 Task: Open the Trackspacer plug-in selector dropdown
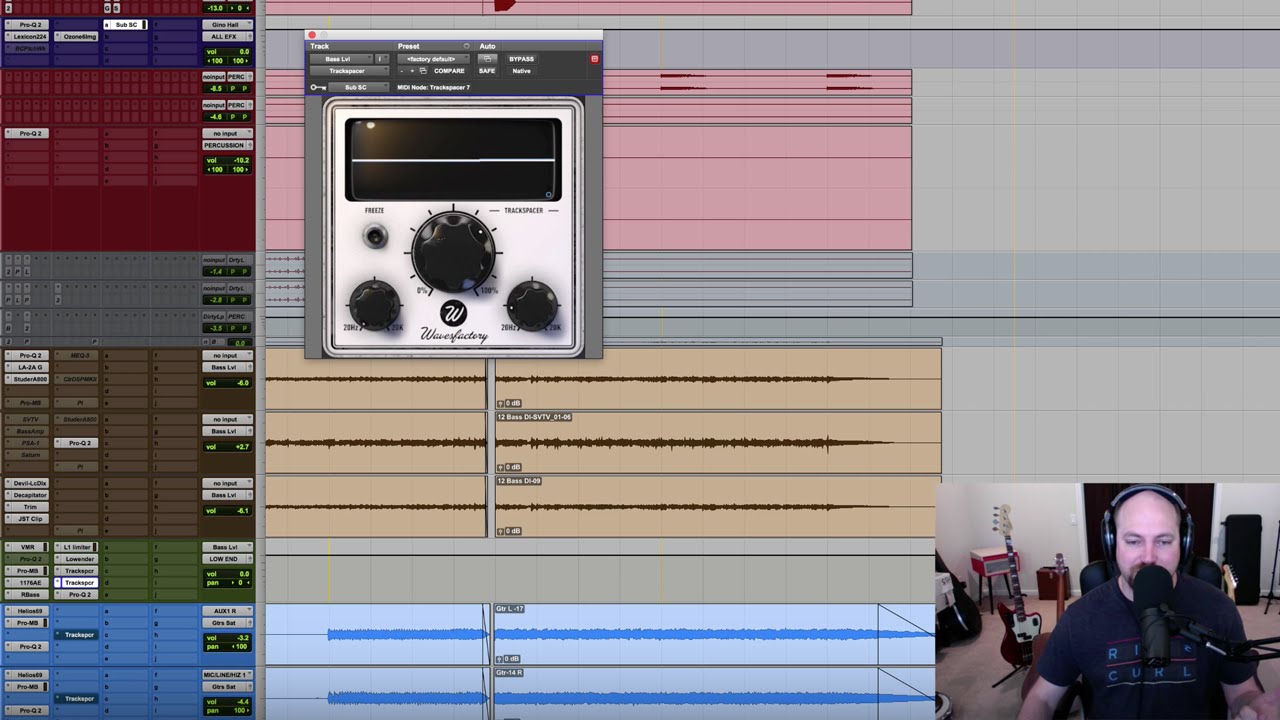point(347,71)
